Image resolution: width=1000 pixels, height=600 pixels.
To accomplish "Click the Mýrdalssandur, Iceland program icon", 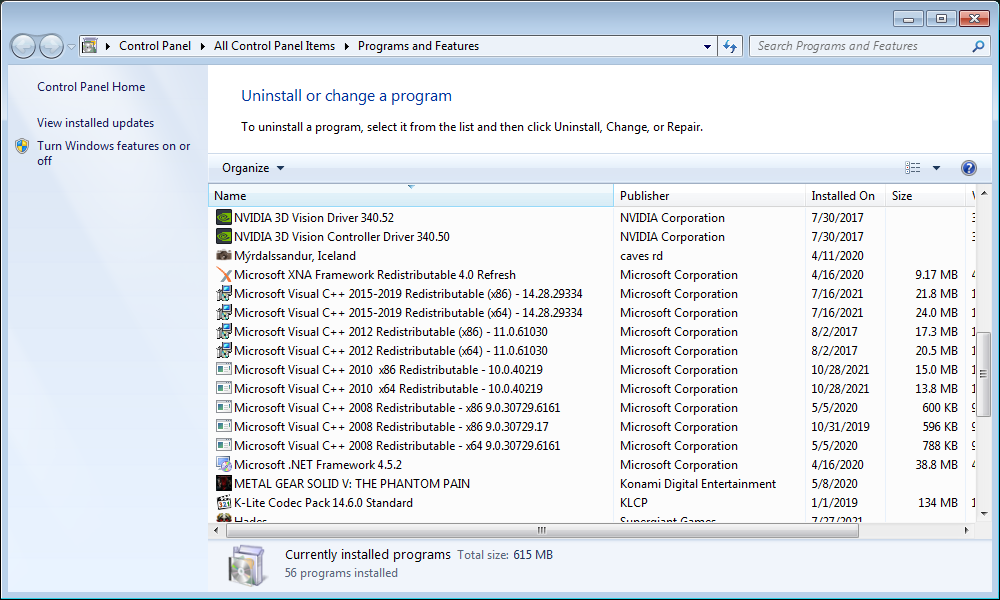I will click(223, 256).
